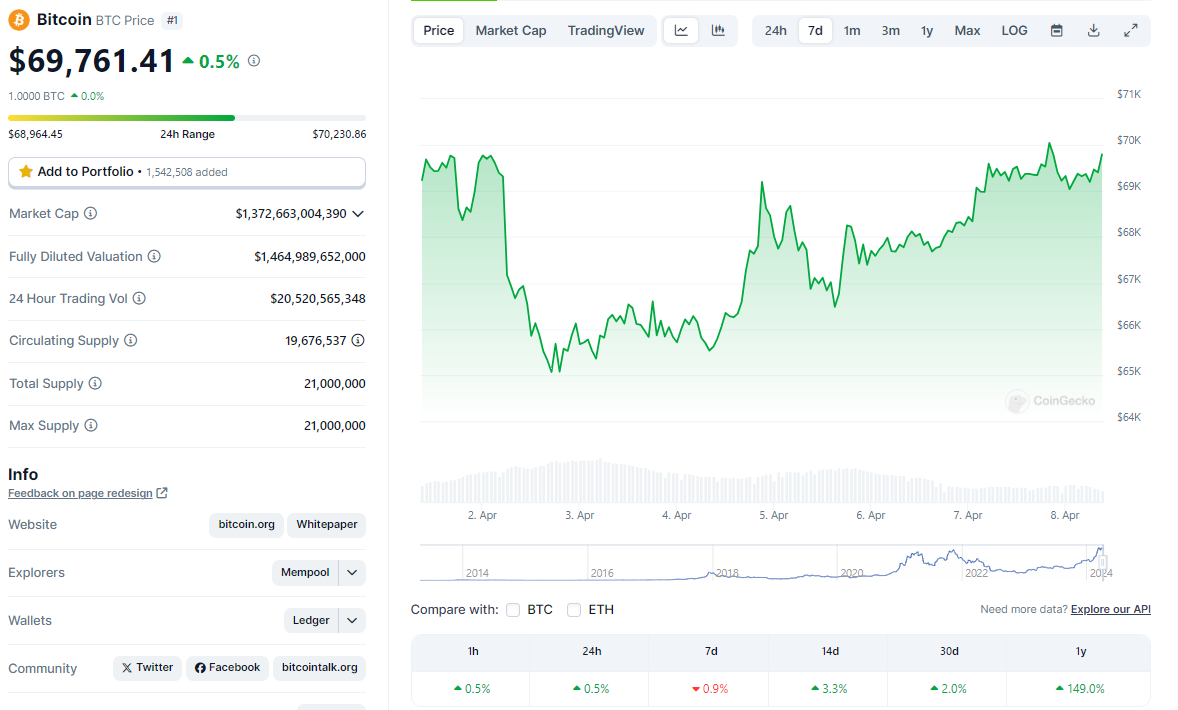Show the Max Supply info tooltip
This screenshot has width=1178, height=710.
(91, 425)
